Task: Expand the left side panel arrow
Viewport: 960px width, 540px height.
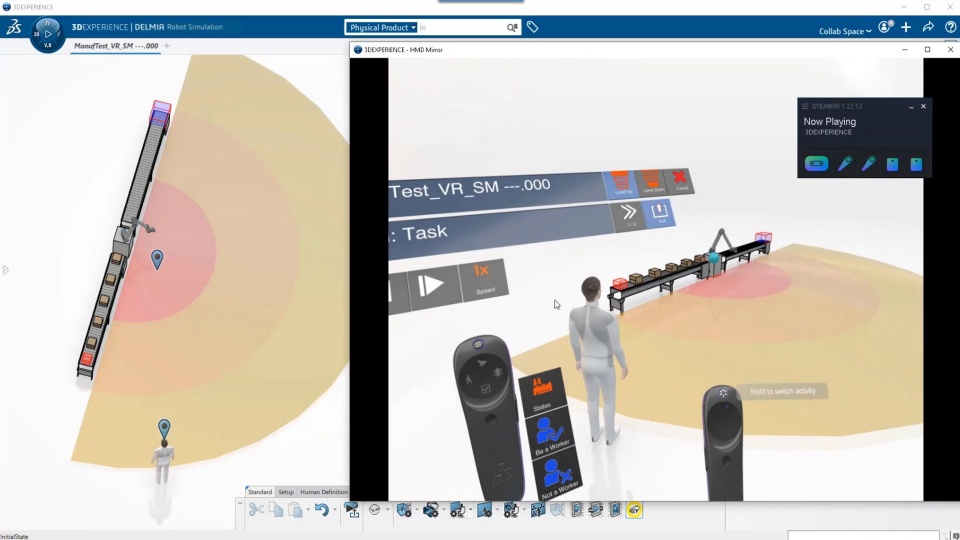Action: click(6, 270)
